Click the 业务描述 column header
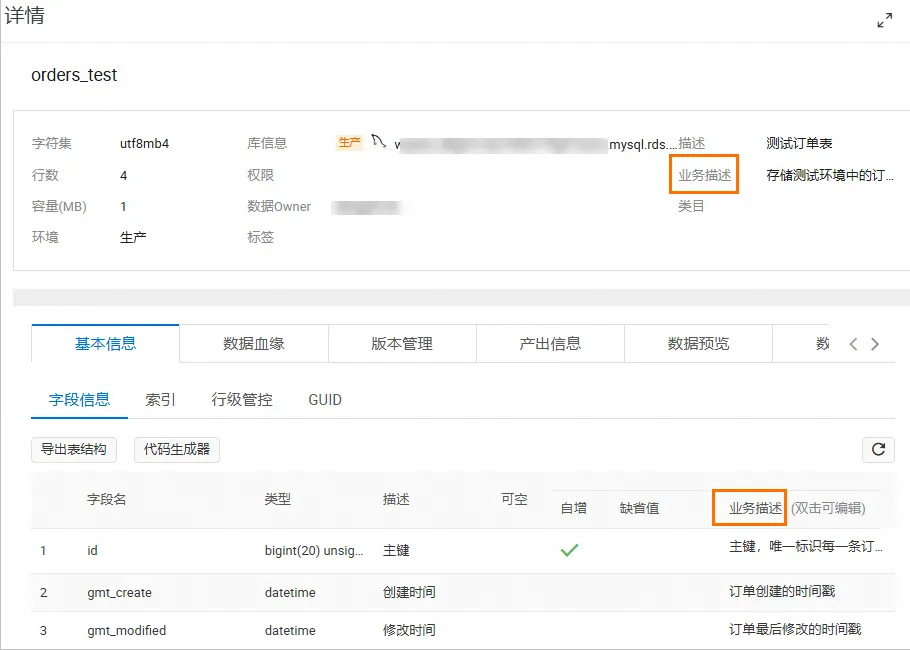Screen dimensions: 910x650 [756, 508]
